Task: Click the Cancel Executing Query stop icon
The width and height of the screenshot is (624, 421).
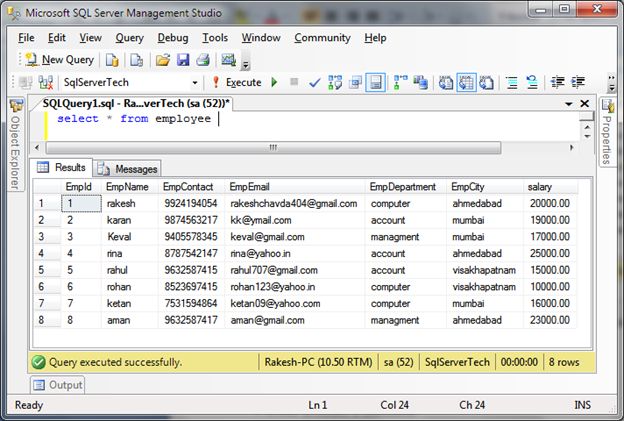Action: 294,82
